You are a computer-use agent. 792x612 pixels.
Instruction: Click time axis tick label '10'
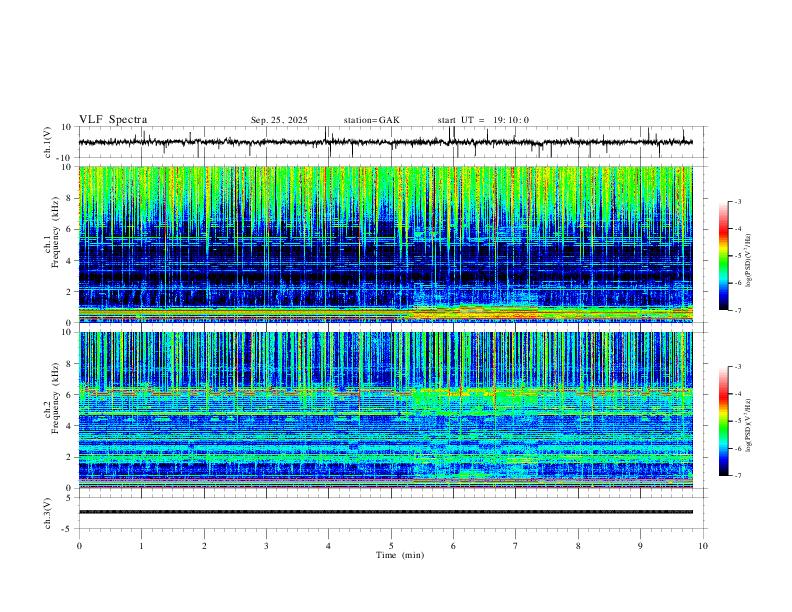[x=703, y=546]
